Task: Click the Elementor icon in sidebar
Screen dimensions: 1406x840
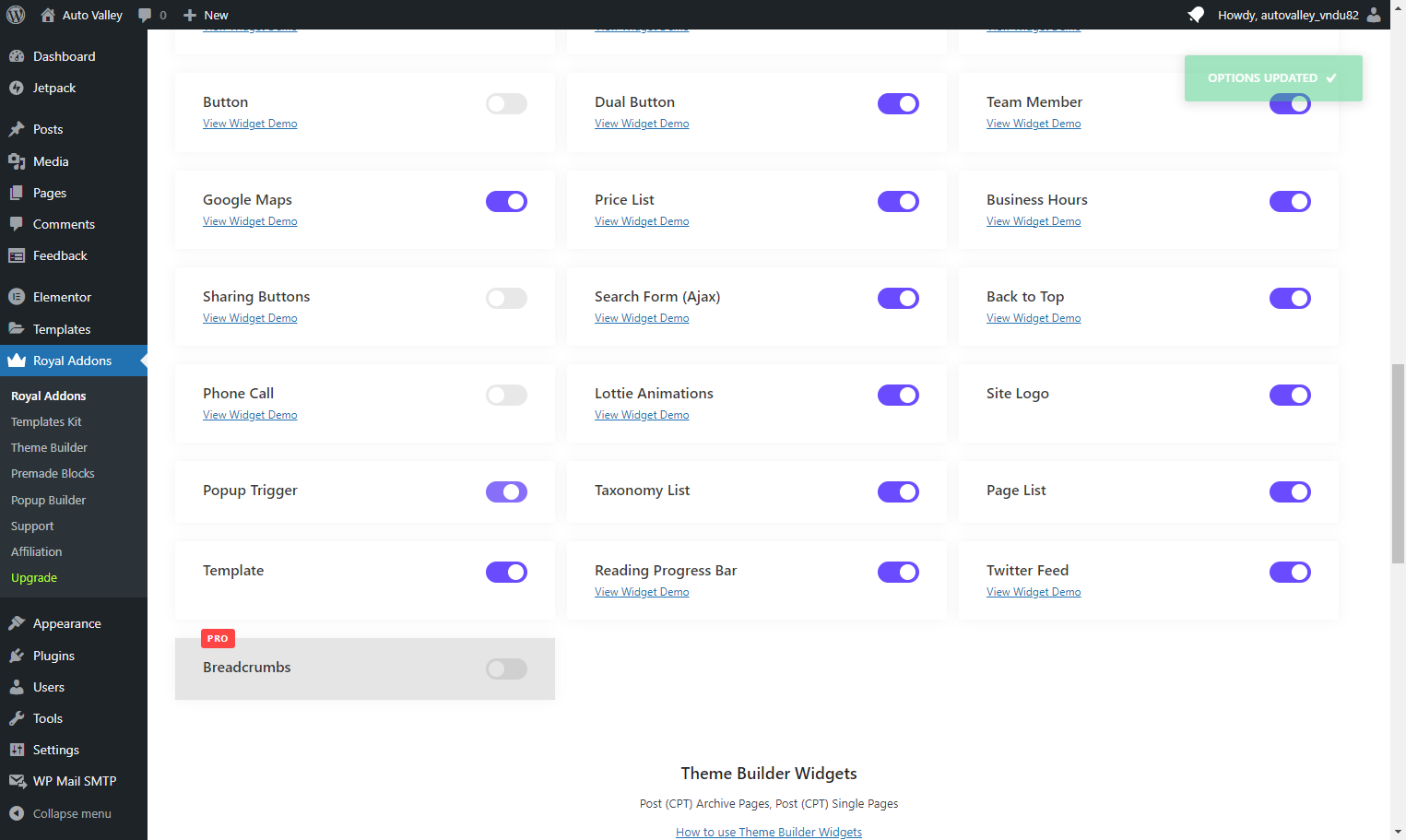Action: point(17,297)
